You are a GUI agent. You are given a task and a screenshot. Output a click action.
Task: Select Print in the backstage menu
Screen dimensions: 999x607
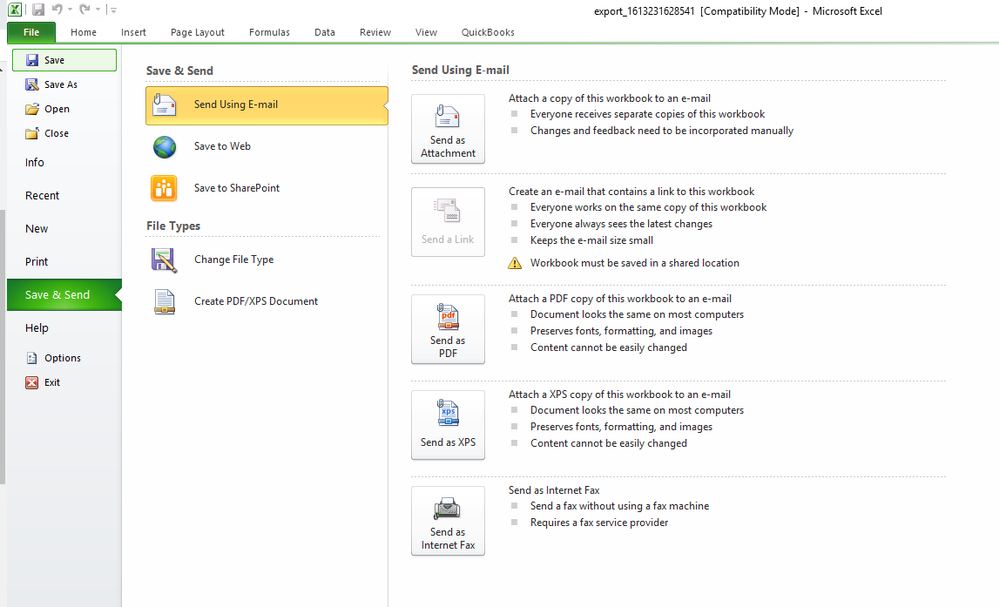point(36,262)
